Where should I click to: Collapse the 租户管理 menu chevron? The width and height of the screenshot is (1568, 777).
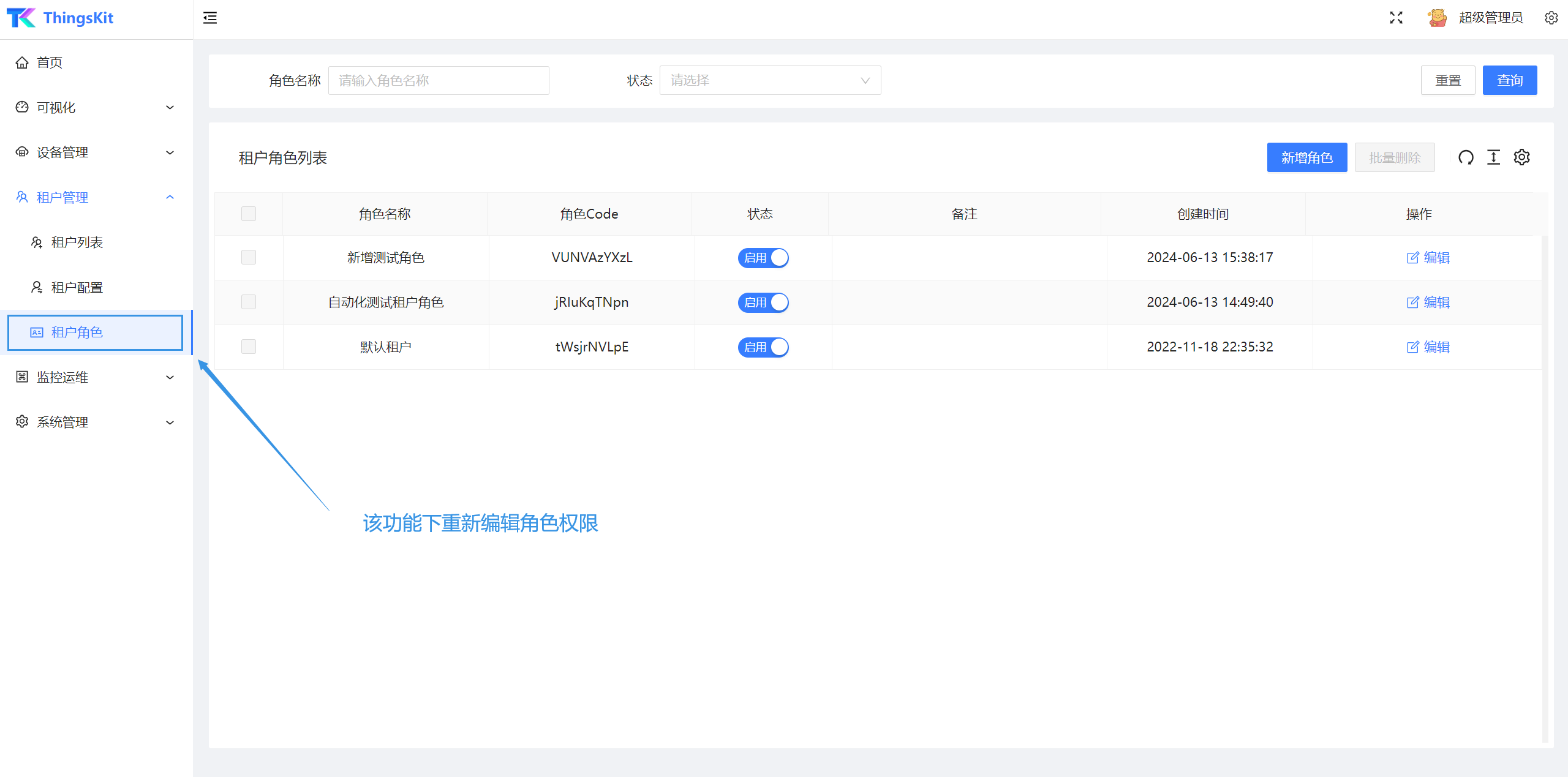point(170,197)
